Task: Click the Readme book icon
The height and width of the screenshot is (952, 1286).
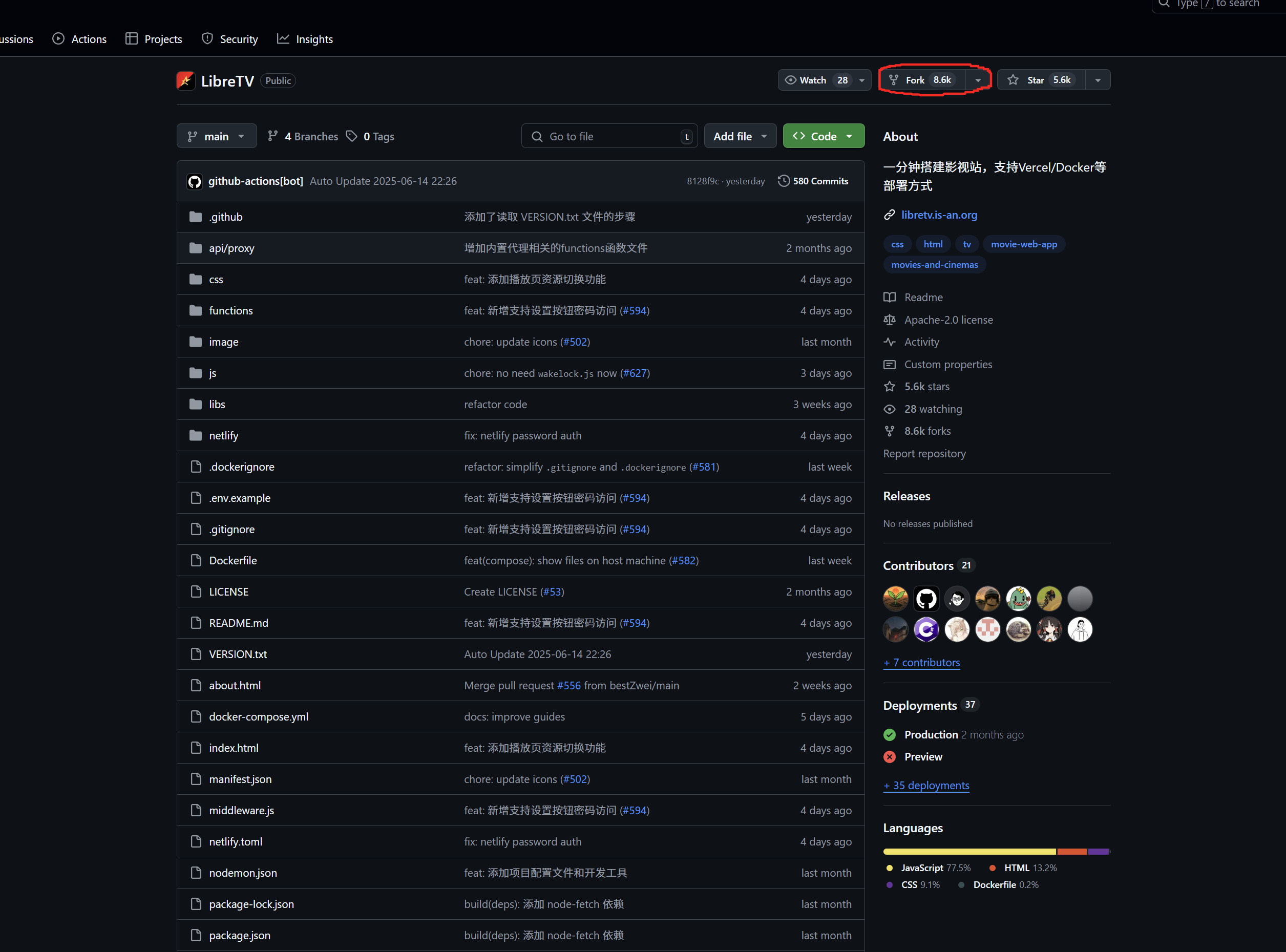Action: coord(890,298)
